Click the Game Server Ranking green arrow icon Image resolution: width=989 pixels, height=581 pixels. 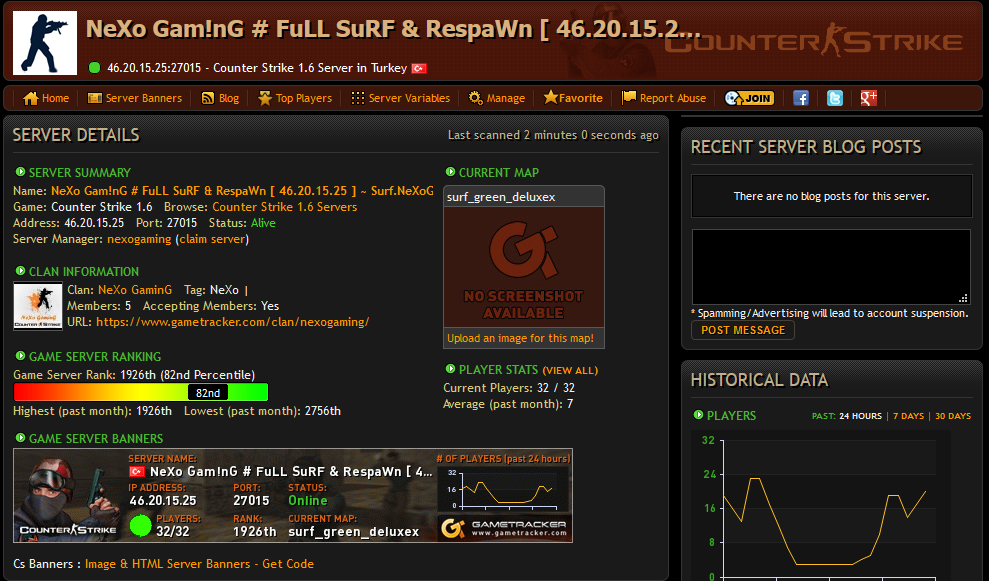(20, 356)
